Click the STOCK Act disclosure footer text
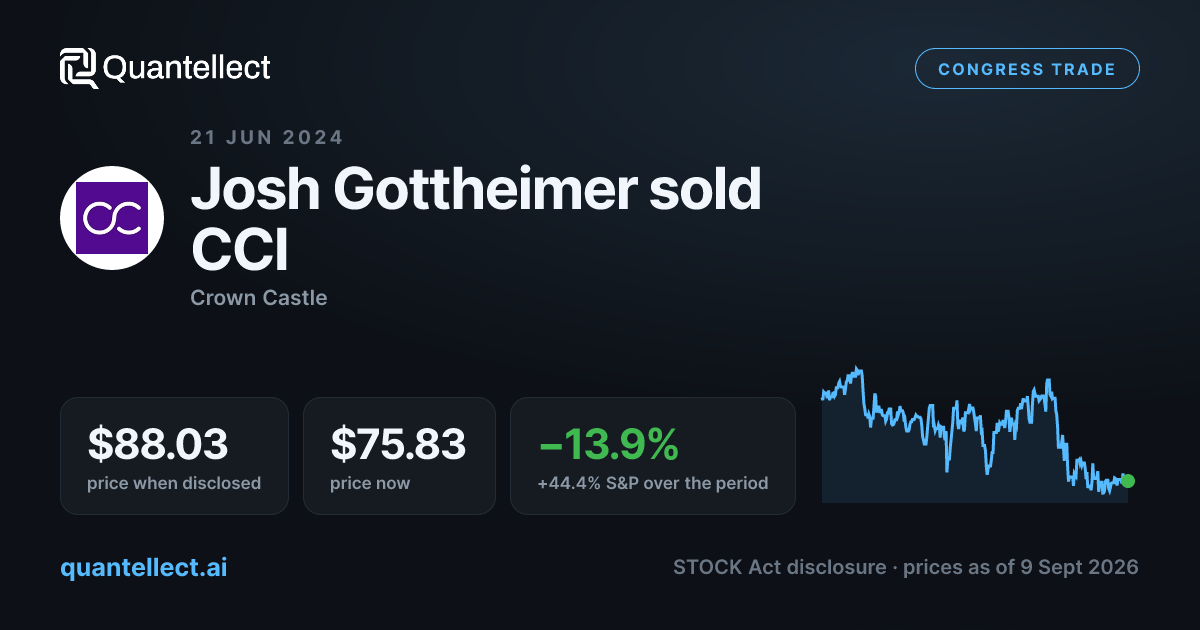Image resolution: width=1200 pixels, height=630 pixels. (x=780, y=567)
